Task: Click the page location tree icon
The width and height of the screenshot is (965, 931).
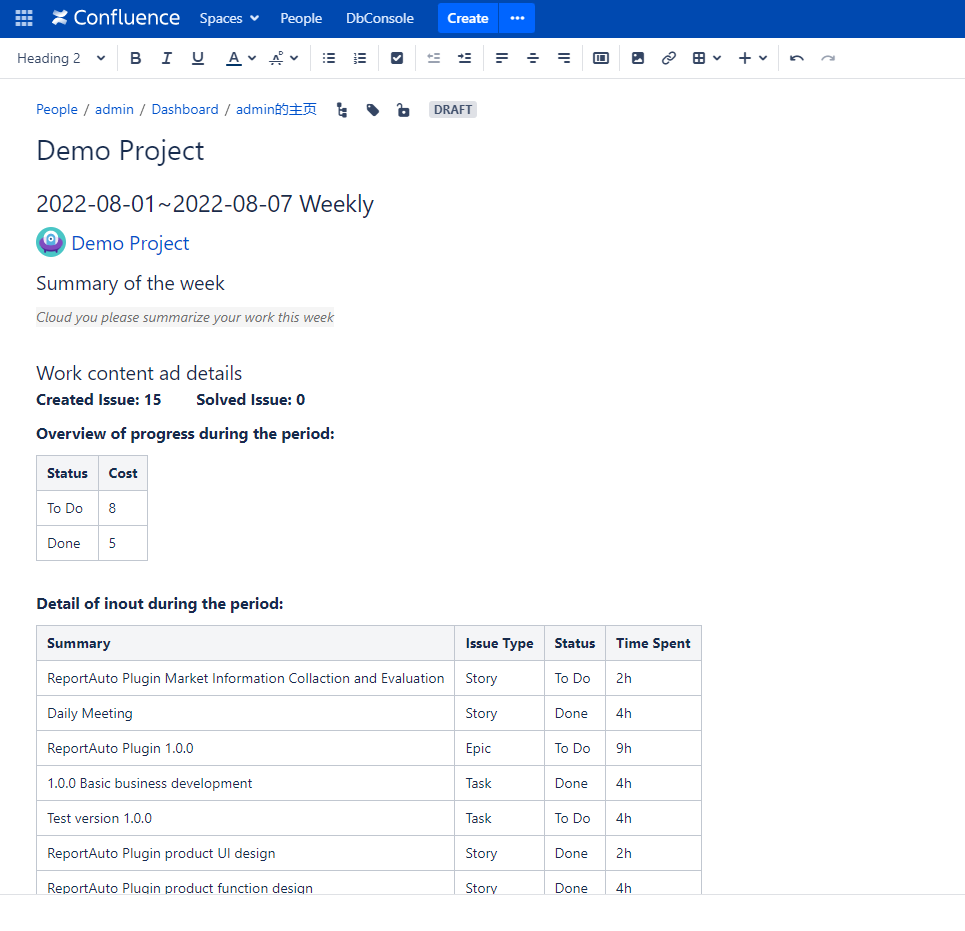Action: point(342,110)
